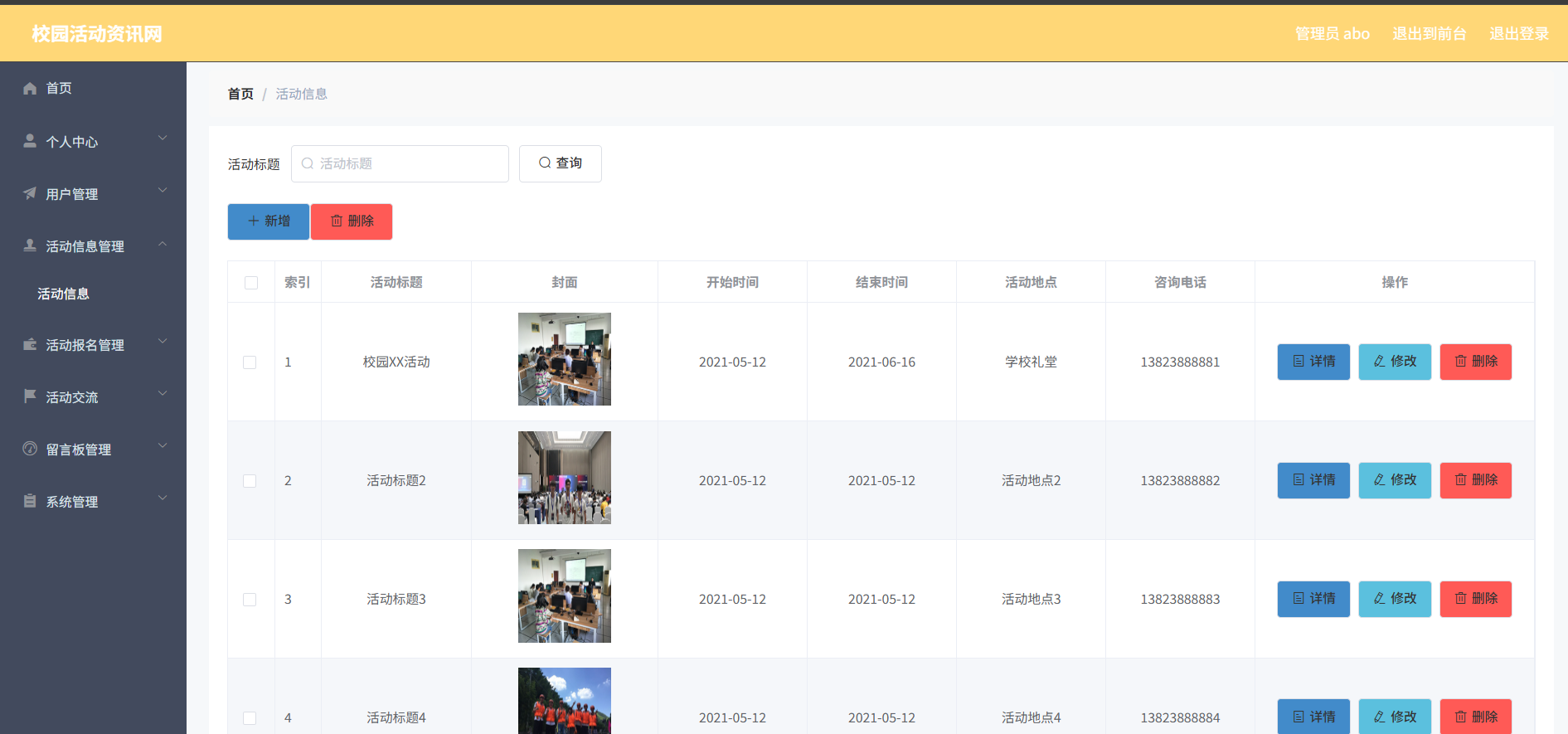Click the pencil icon on 修改 for 活动标题2
This screenshot has width=1568, height=734.
coord(1380,479)
